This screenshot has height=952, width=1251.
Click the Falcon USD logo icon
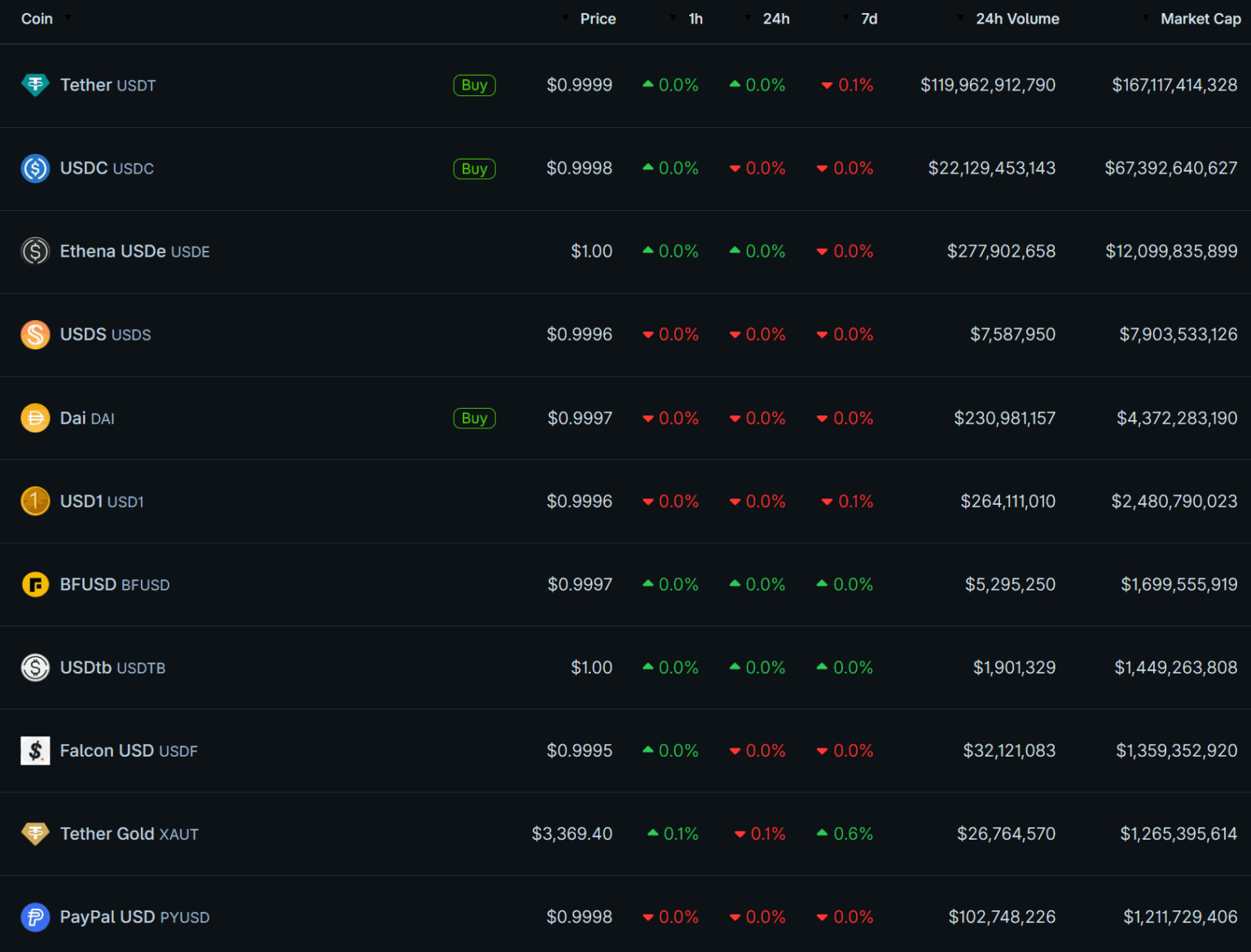(35, 751)
